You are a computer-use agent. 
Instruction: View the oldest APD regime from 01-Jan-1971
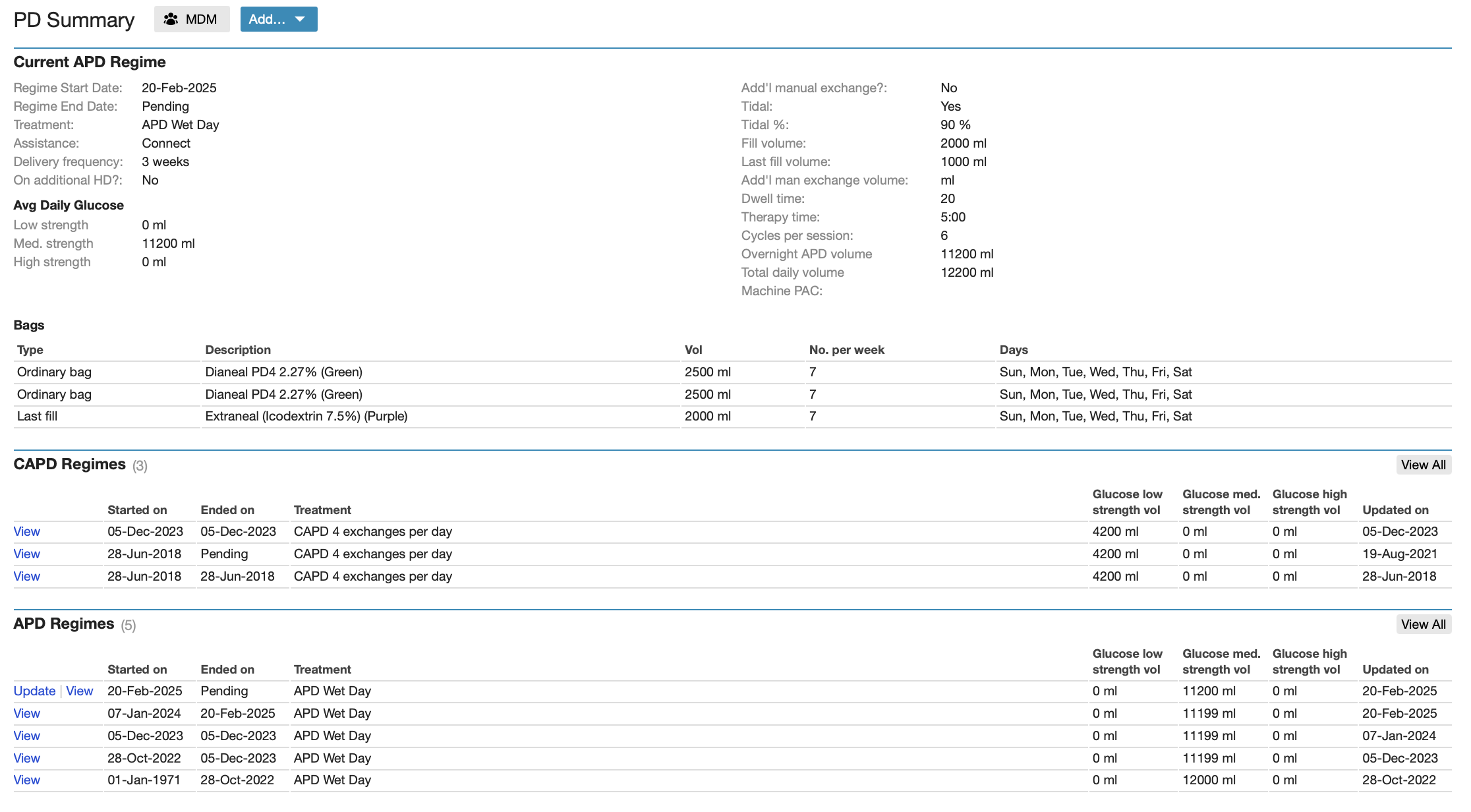click(x=26, y=780)
